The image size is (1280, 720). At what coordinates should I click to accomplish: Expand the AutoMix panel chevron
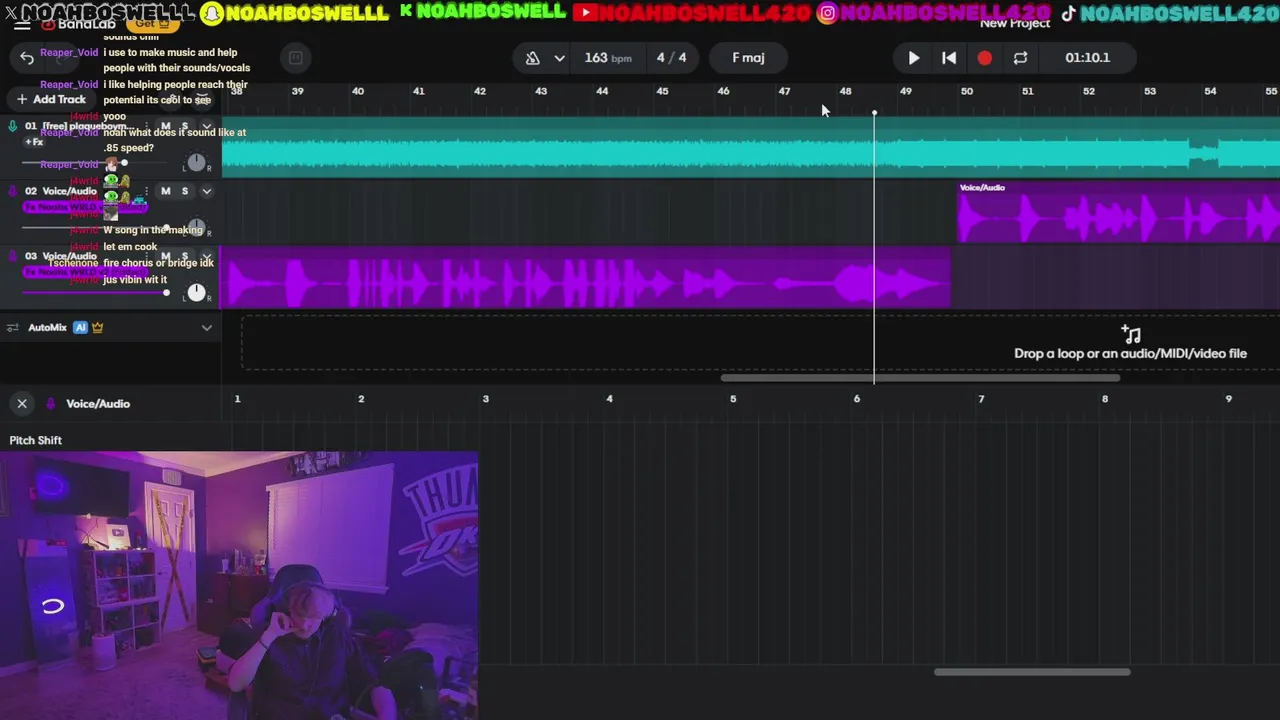coord(207,327)
